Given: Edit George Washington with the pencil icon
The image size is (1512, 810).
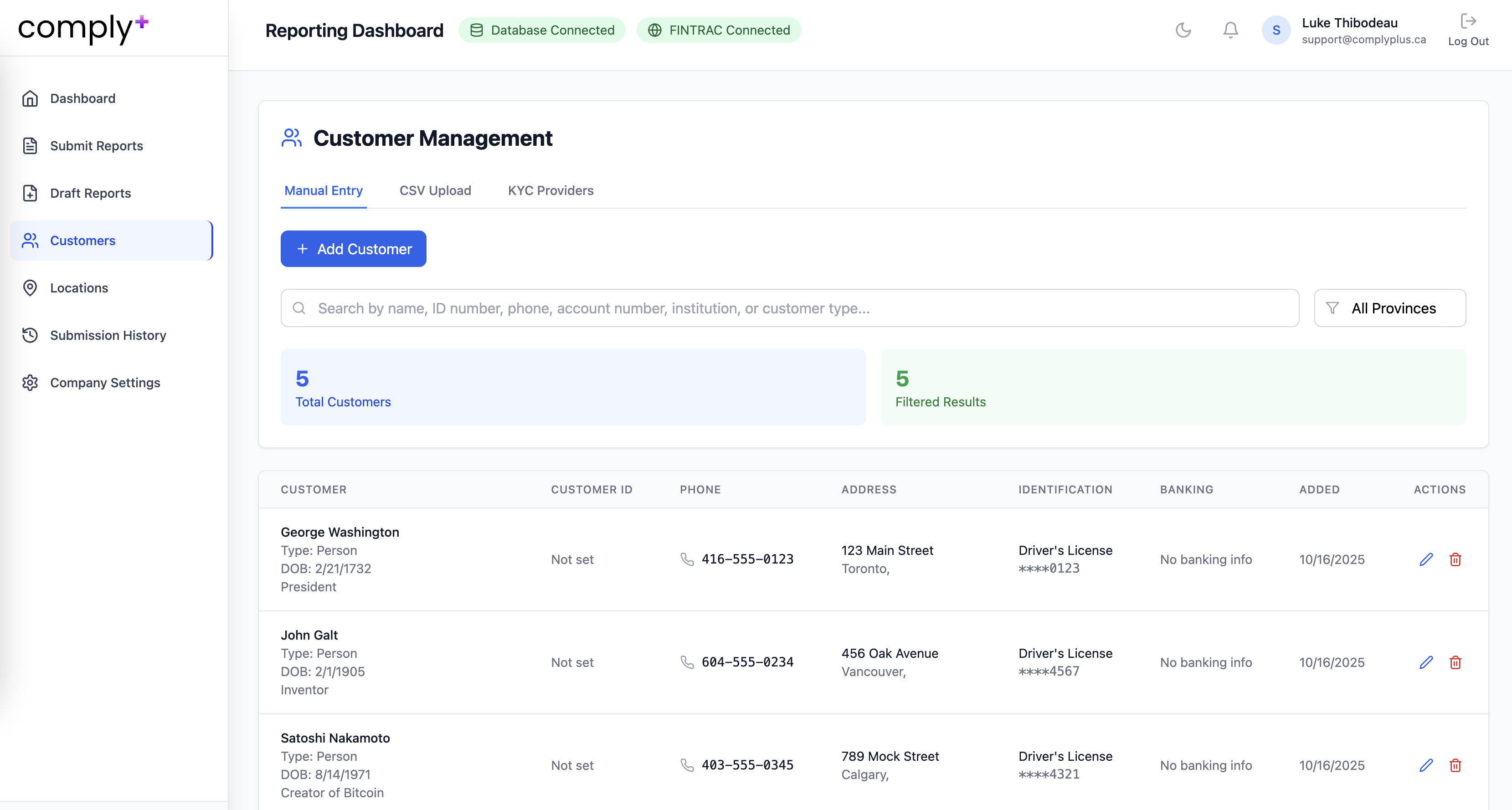Looking at the screenshot, I should point(1426,559).
